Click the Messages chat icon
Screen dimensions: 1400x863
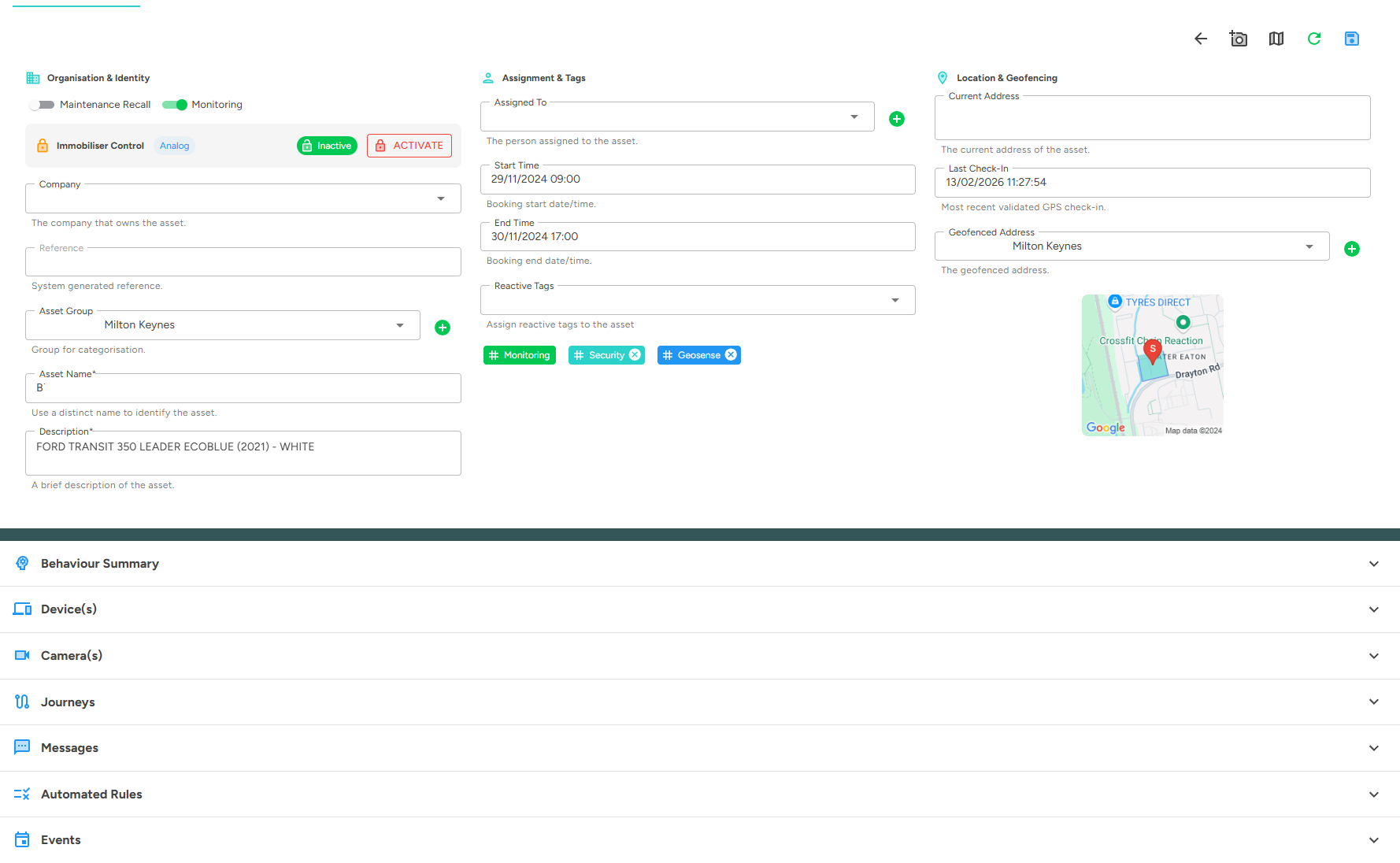tap(22, 747)
